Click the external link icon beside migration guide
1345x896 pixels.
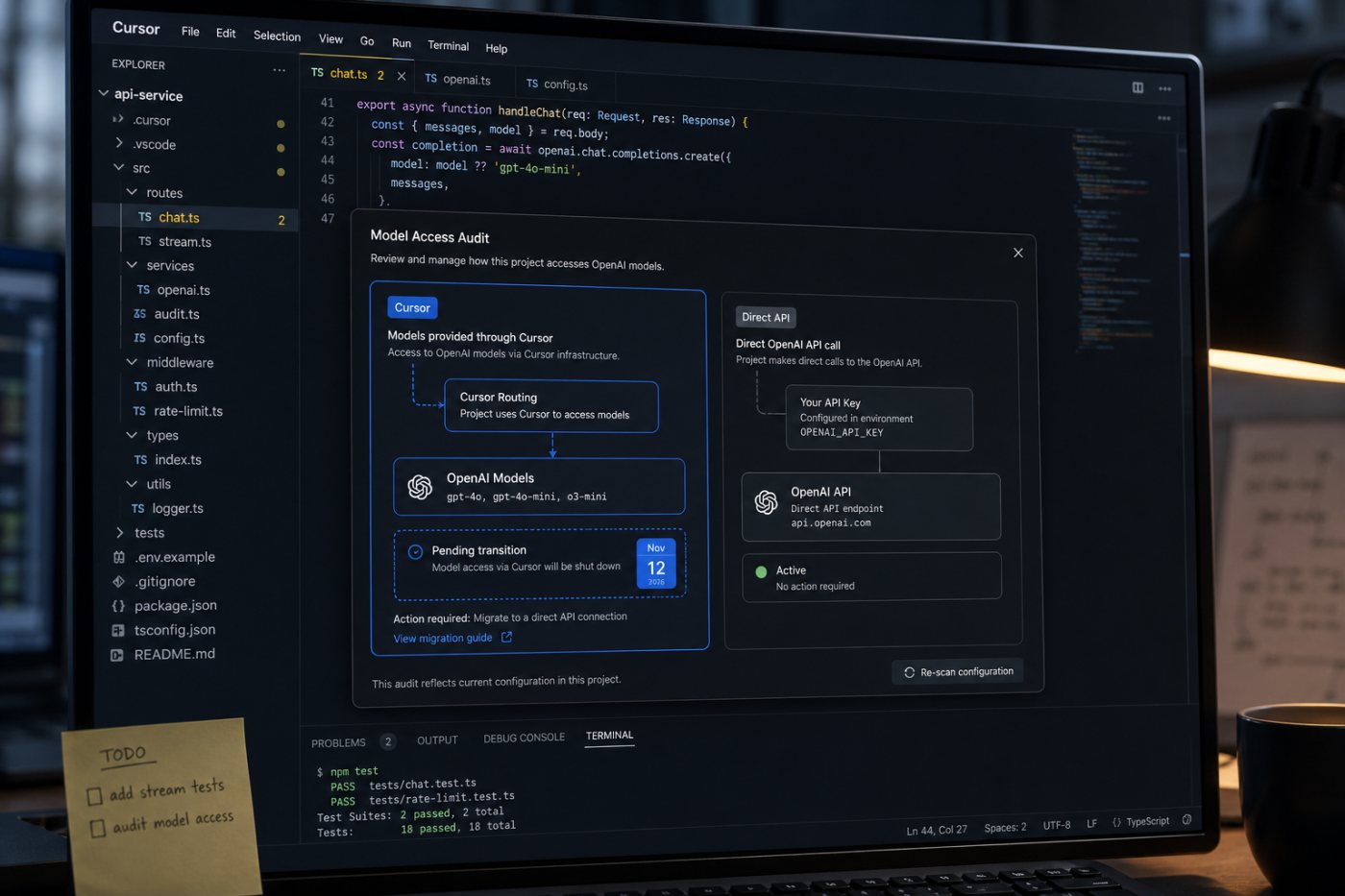click(506, 637)
